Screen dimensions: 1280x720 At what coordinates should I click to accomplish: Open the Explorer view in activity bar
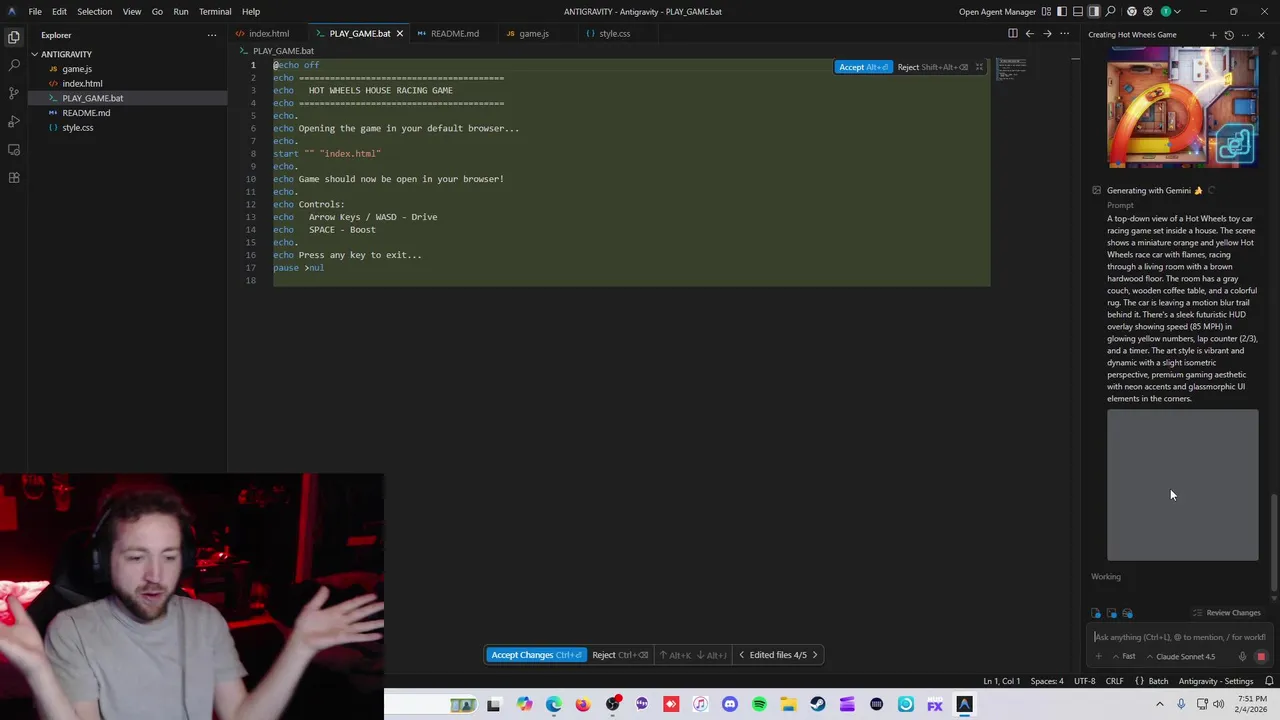point(14,37)
